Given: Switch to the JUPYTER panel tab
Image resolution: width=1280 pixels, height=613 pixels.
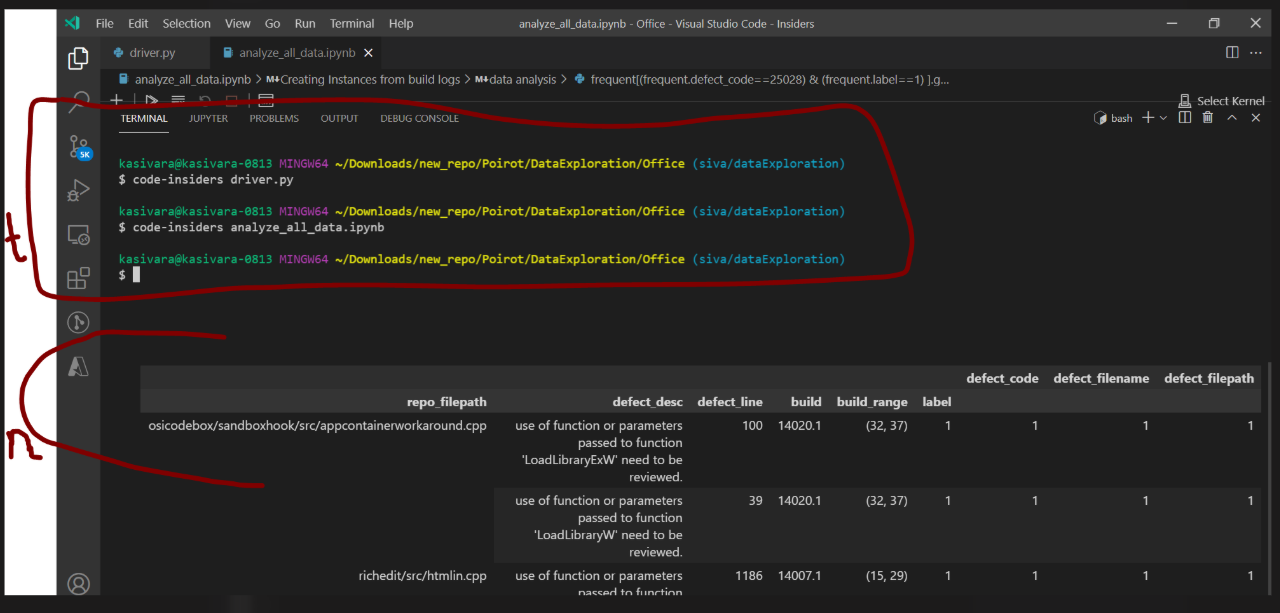Looking at the screenshot, I should point(208,118).
